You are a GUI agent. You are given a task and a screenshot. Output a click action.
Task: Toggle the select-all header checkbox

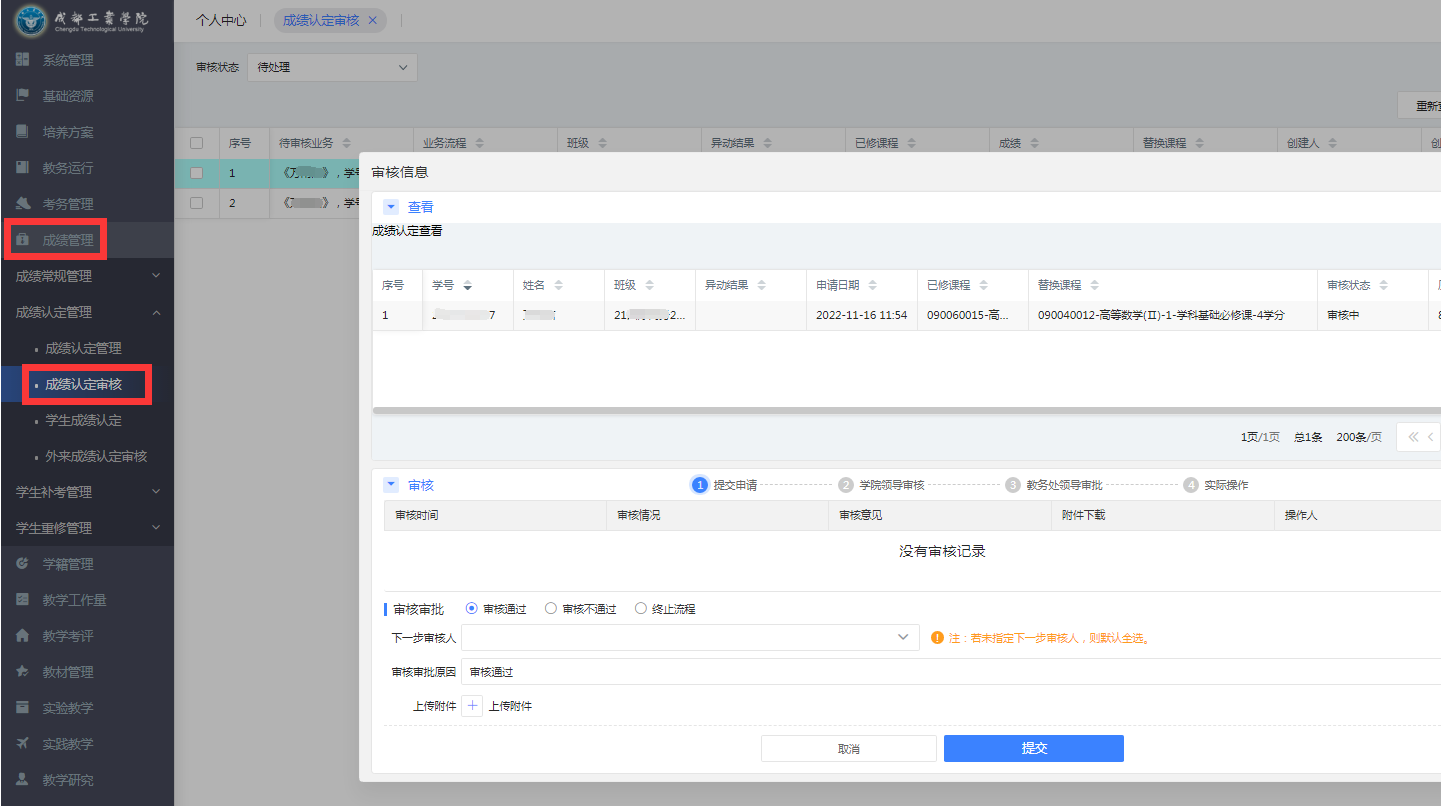197,143
